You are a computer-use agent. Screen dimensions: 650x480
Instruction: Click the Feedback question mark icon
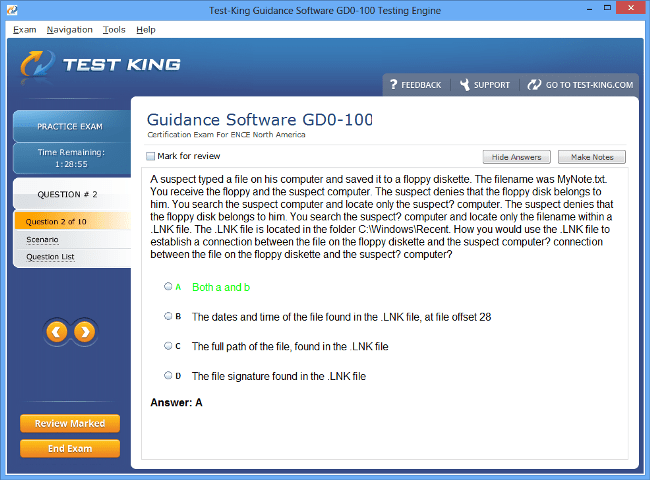[393, 85]
